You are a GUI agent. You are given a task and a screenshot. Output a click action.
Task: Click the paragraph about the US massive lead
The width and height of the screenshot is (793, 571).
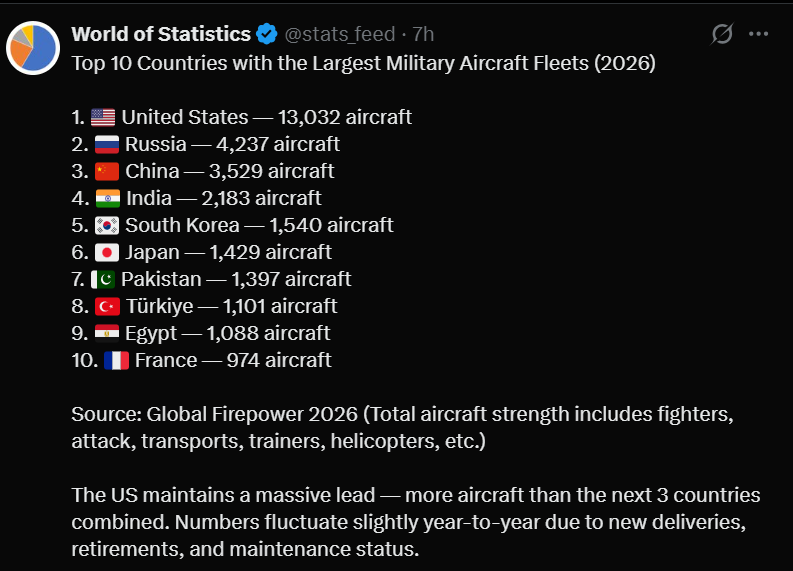coord(416,522)
